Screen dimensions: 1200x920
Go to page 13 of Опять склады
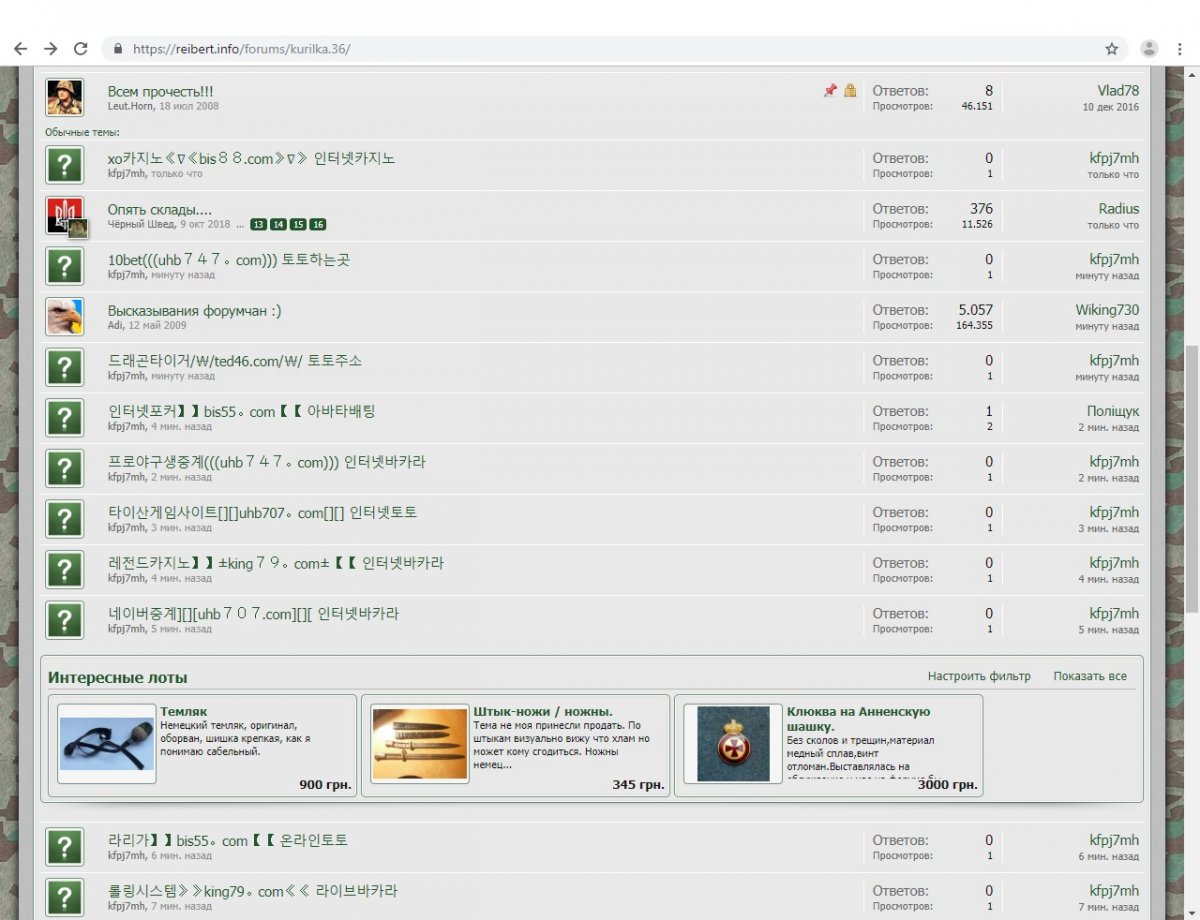[259, 225]
